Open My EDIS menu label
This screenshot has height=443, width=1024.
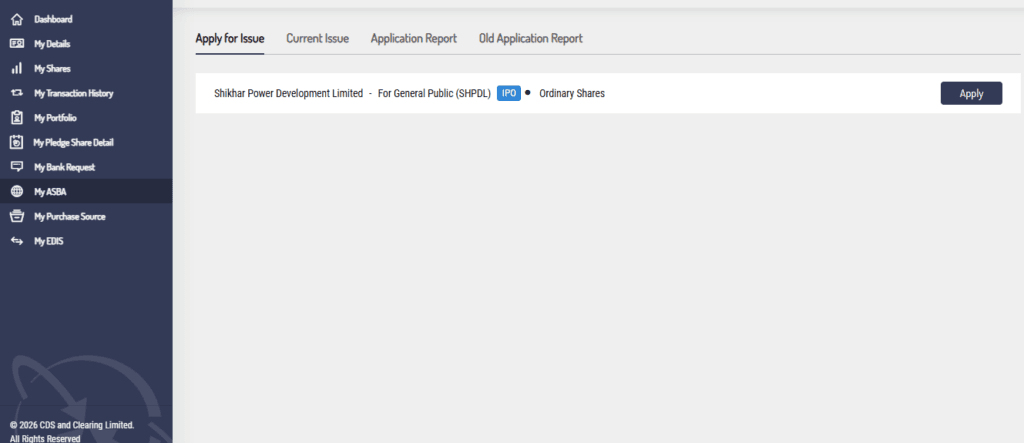[x=49, y=241]
